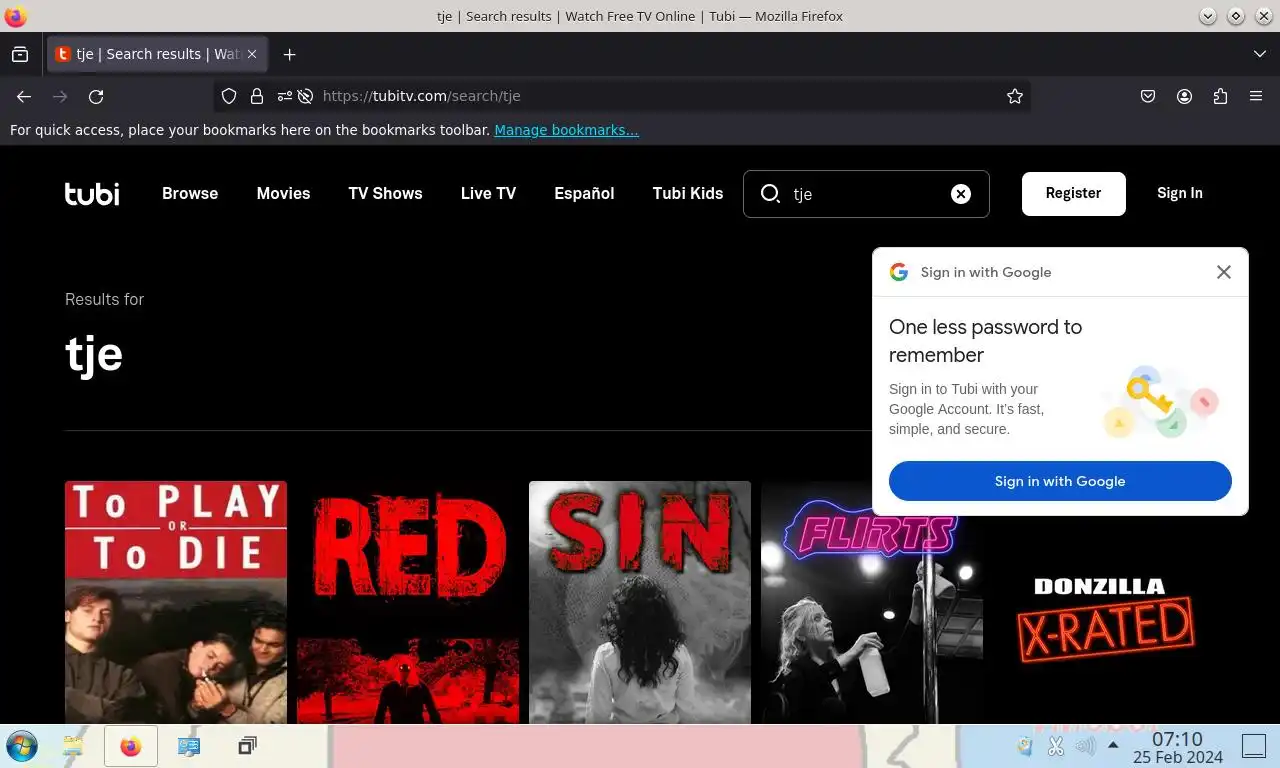Screen dimensions: 1280x768
Task: Click the Register button
Action: point(1073,194)
